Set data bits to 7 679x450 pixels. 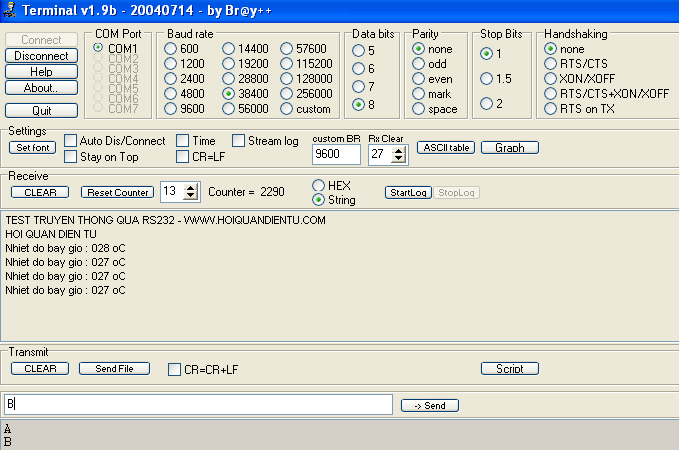coord(359,87)
